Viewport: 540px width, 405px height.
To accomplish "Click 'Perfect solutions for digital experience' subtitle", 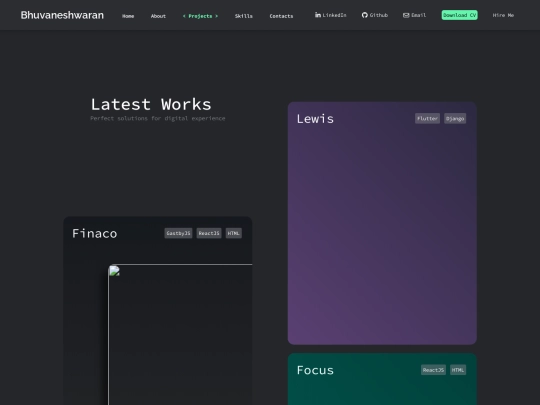I will pyautogui.click(x=158, y=118).
